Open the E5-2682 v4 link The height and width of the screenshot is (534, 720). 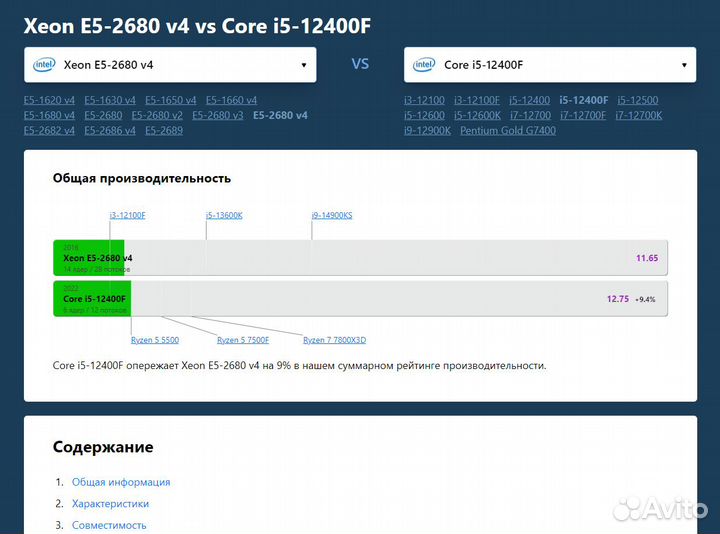coord(49,130)
